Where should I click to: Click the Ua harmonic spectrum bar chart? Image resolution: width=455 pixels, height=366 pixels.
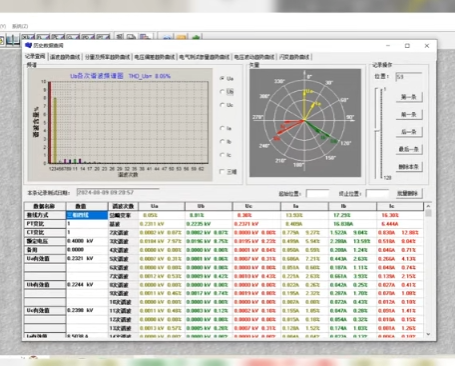coord(120,125)
